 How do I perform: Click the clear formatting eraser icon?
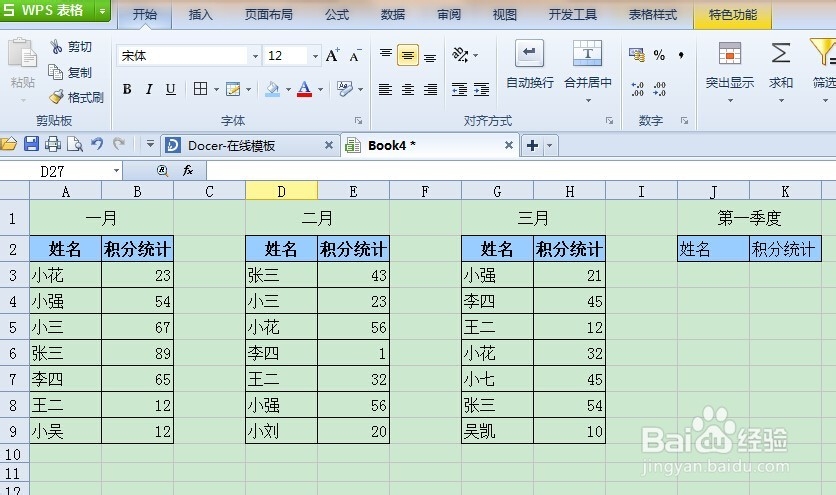pyautogui.click(x=344, y=89)
